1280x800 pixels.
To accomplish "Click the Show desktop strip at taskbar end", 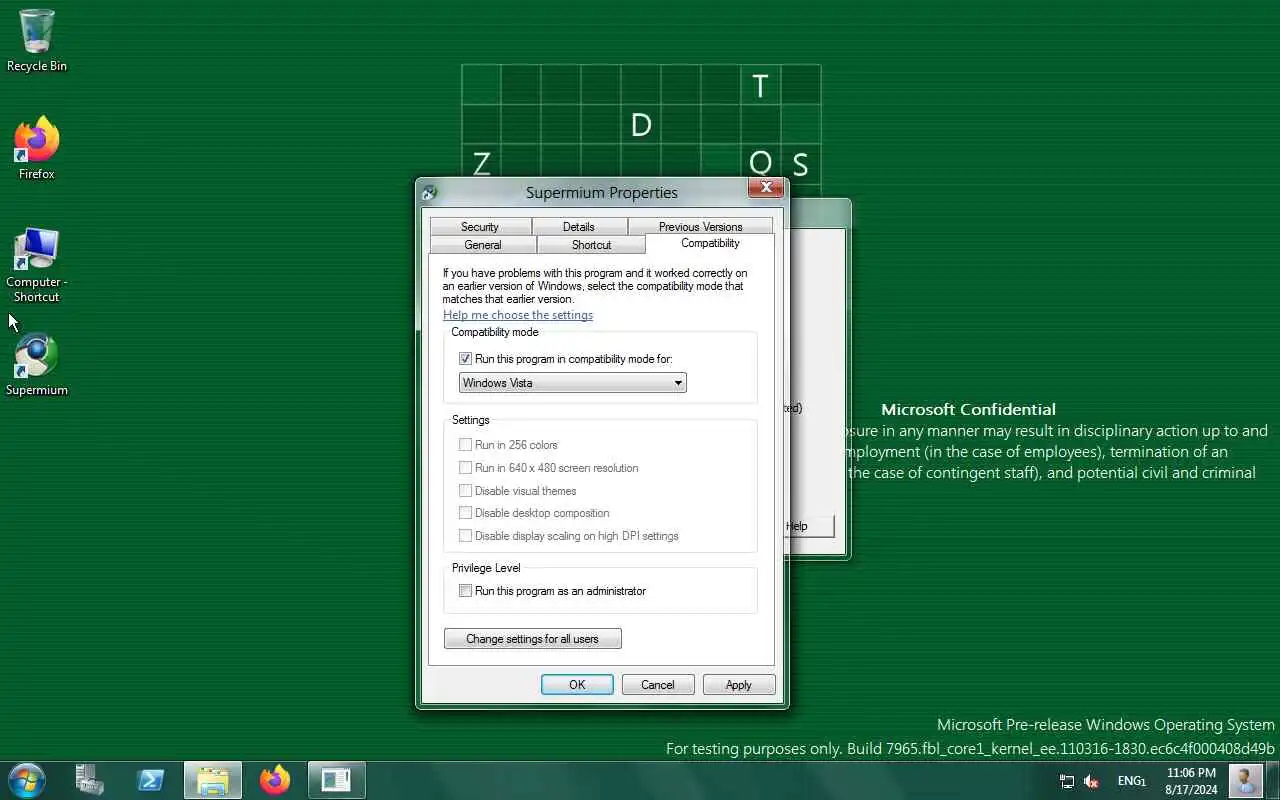I will tap(1273, 780).
